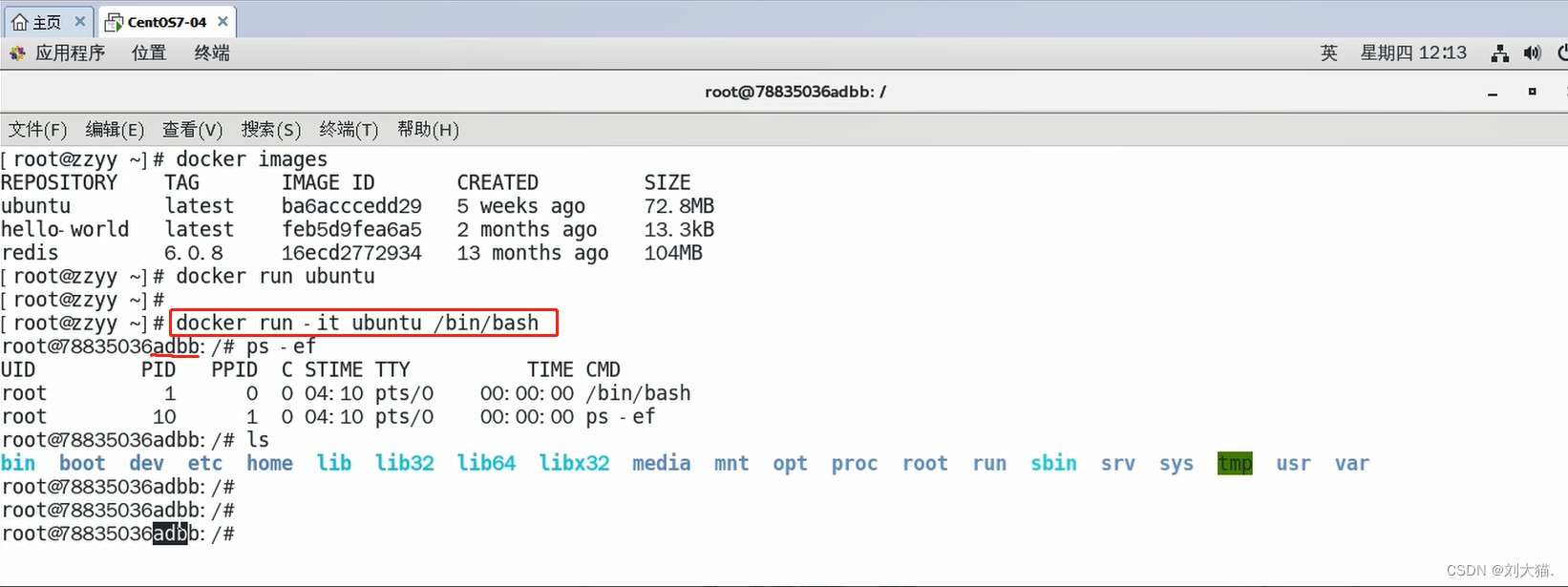Click the libx32 directory name

[574, 463]
